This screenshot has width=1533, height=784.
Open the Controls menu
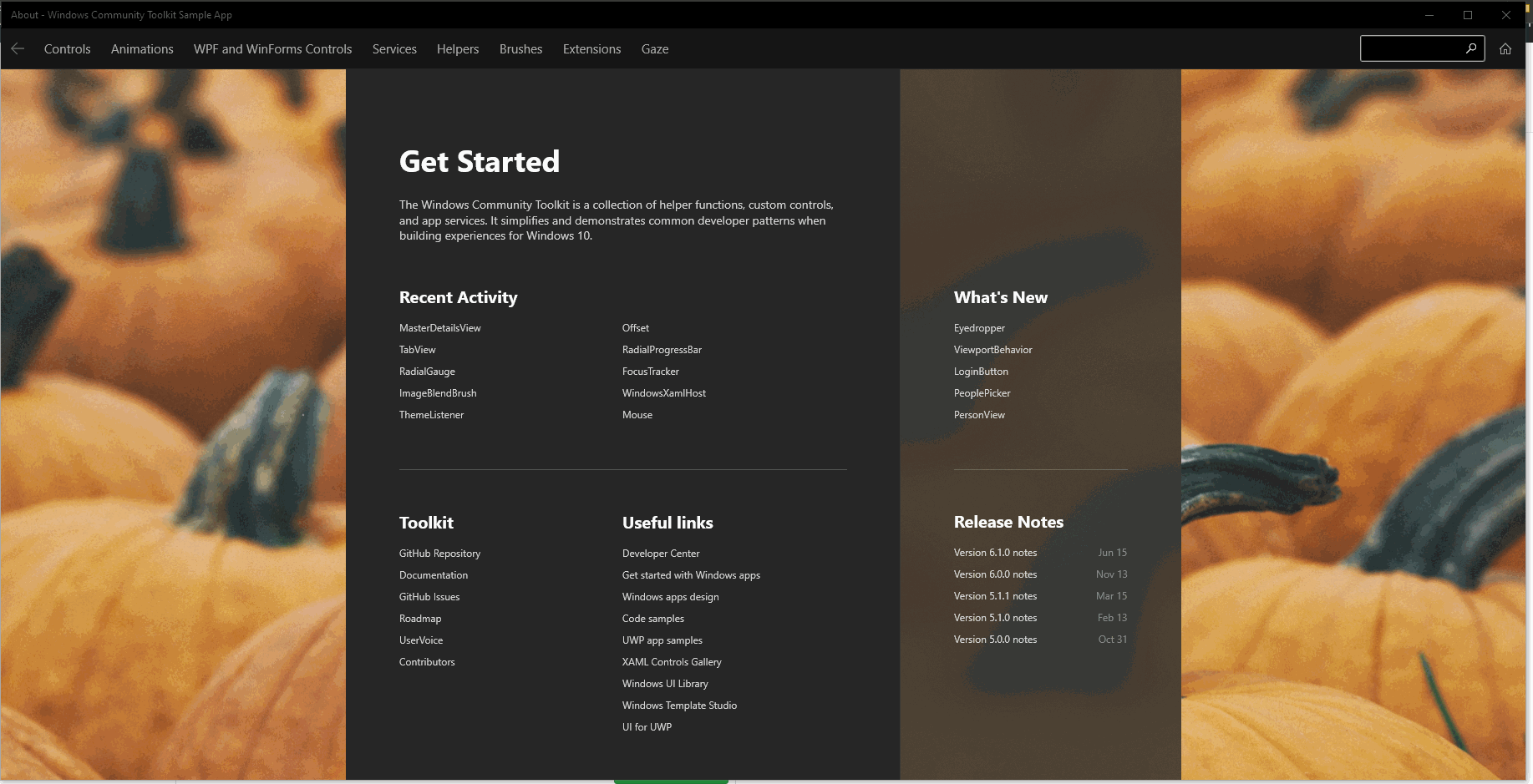[x=67, y=48]
